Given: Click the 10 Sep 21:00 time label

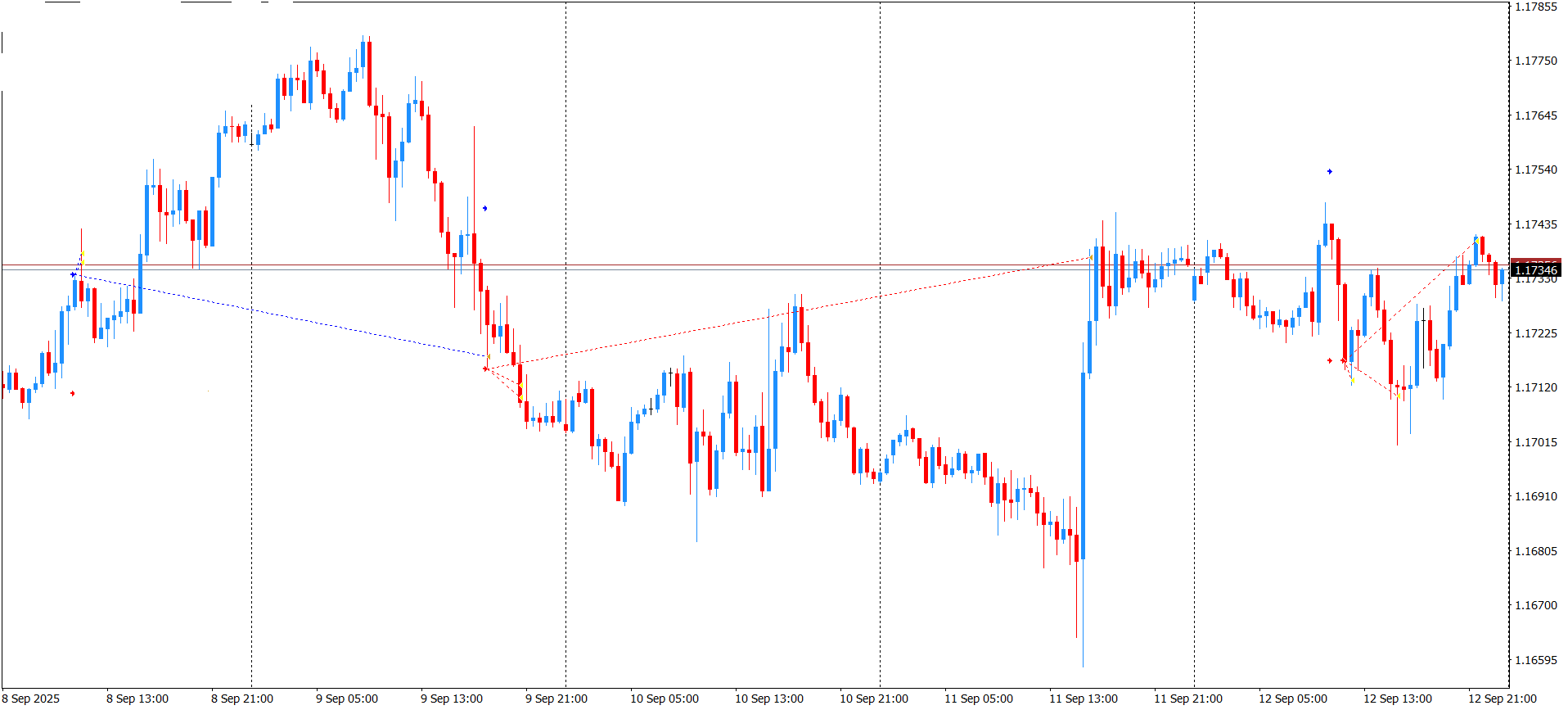Looking at the screenshot, I should [x=874, y=699].
